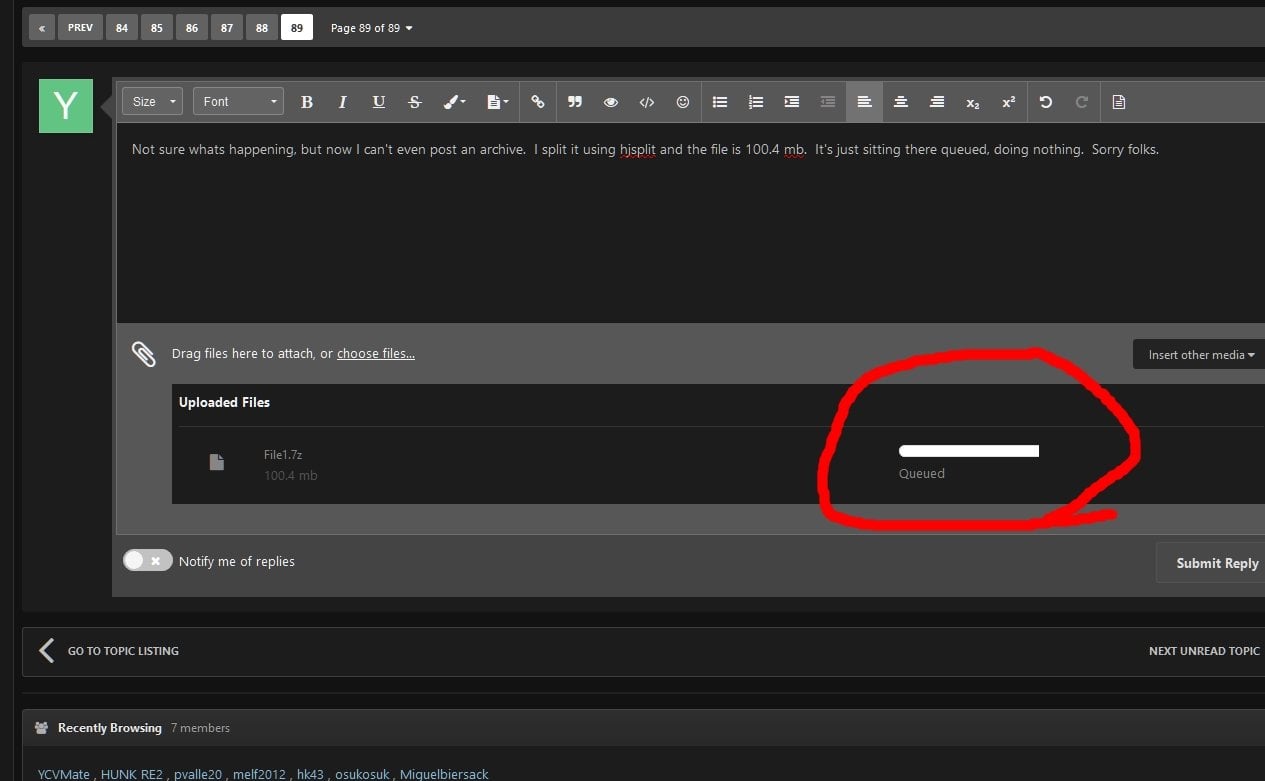Apply underline formatting
The width and height of the screenshot is (1265, 781).
[378, 102]
